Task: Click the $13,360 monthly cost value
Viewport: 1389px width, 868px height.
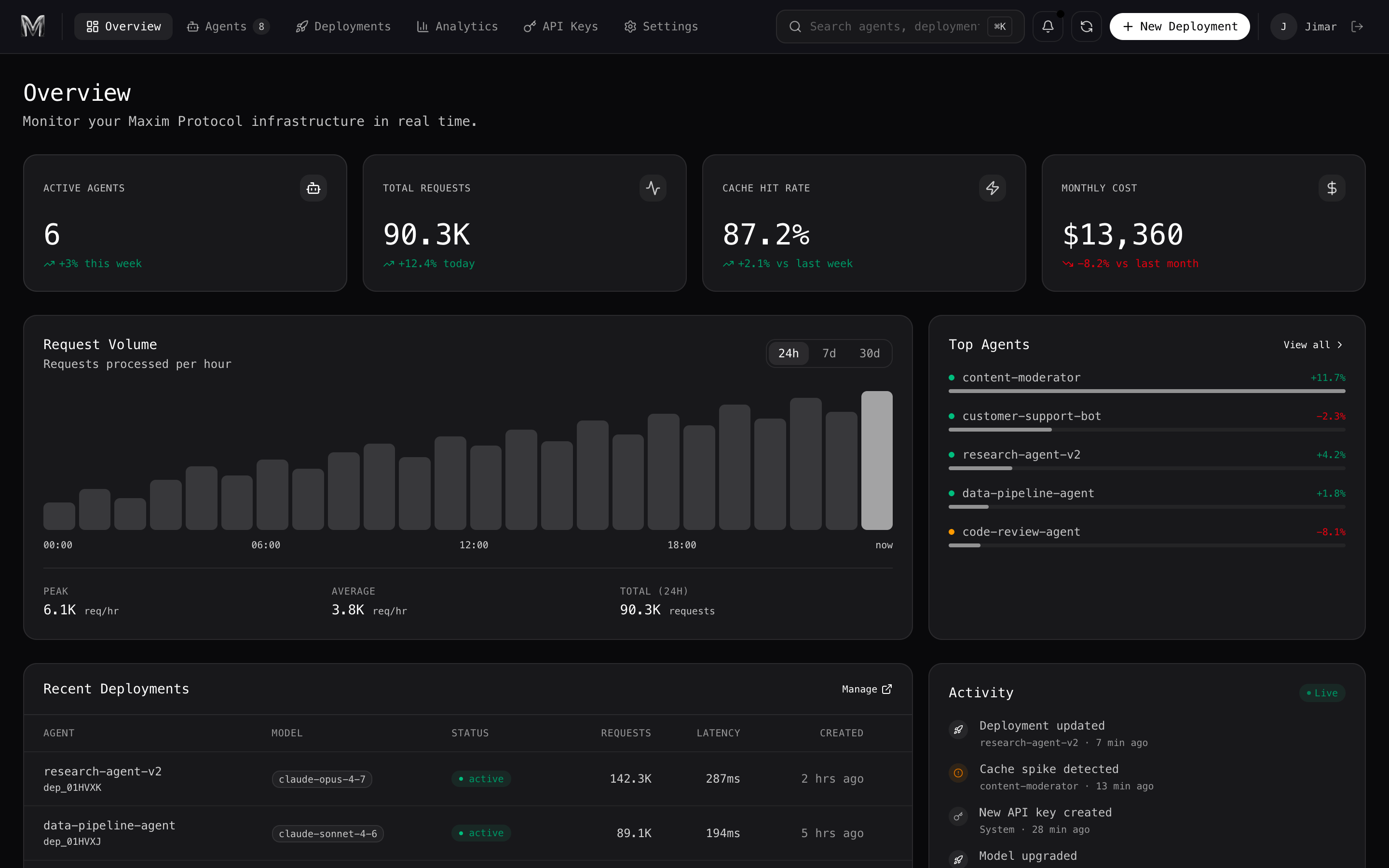Action: pyautogui.click(x=1123, y=234)
